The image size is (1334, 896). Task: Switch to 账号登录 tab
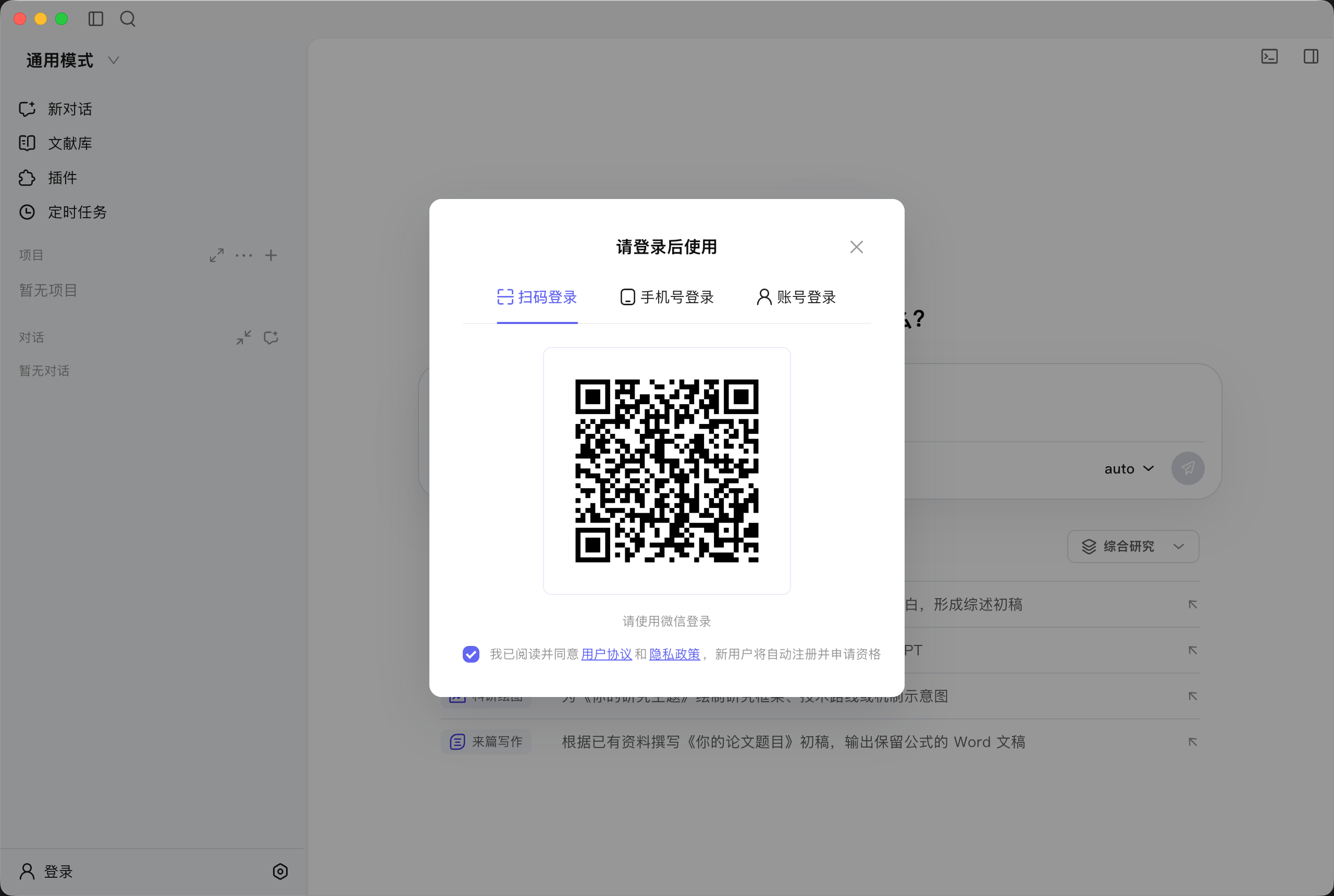796,297
